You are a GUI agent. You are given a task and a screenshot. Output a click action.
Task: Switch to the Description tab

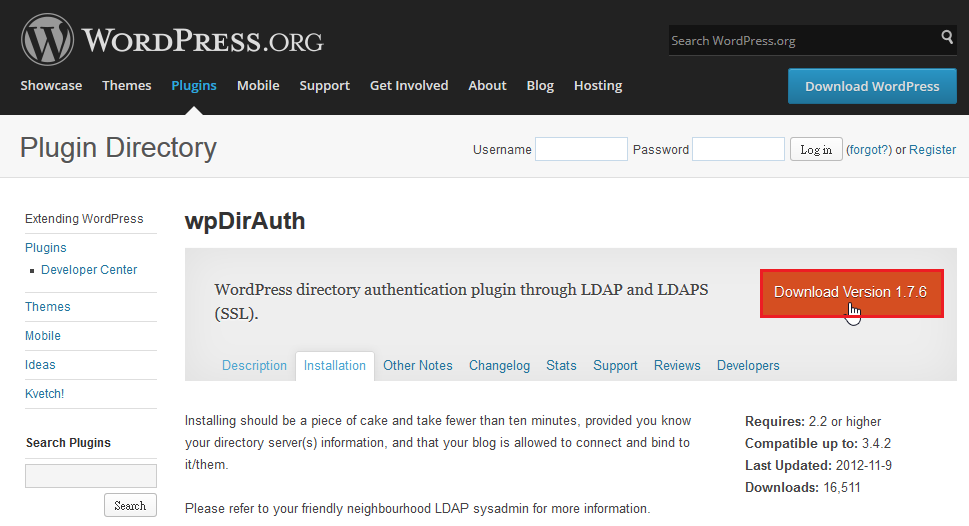pyautogui.click(x=255, y=365)
